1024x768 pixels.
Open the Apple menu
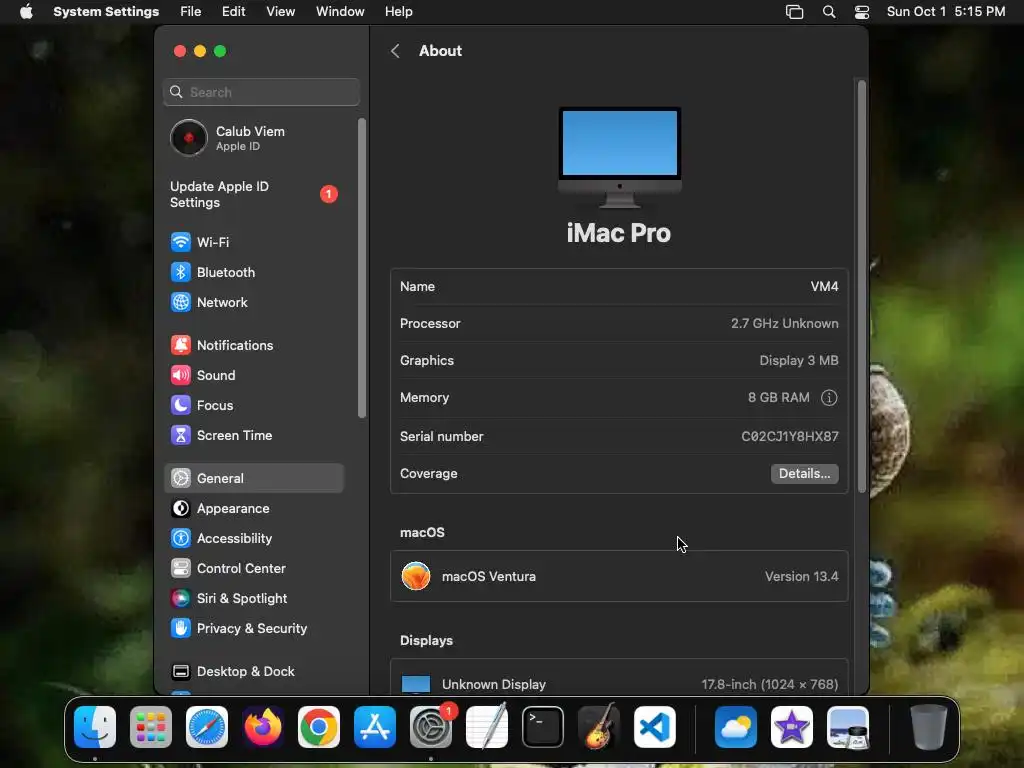tap(26, 12)
